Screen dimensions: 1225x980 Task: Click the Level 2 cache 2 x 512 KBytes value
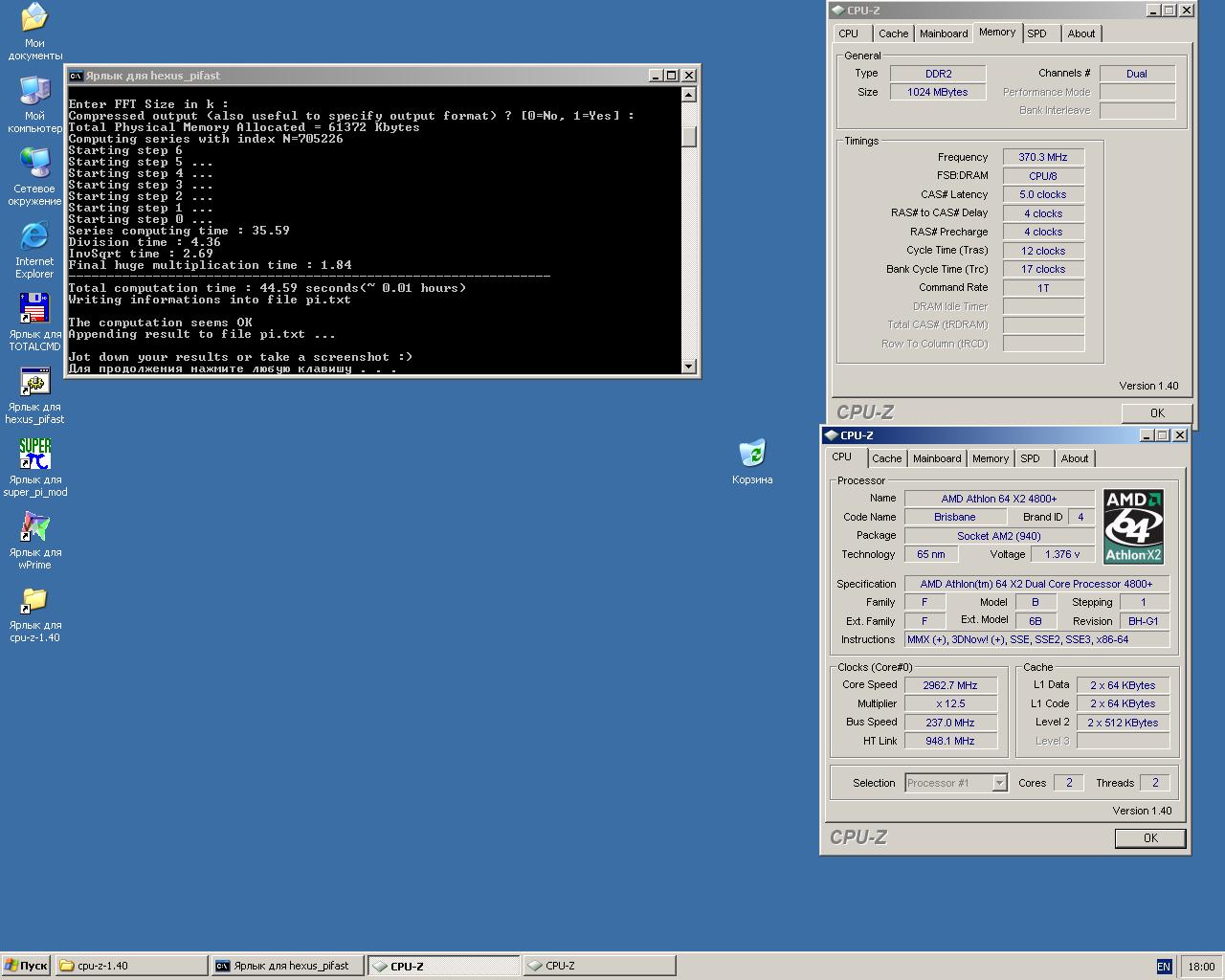coord(1123,723)
